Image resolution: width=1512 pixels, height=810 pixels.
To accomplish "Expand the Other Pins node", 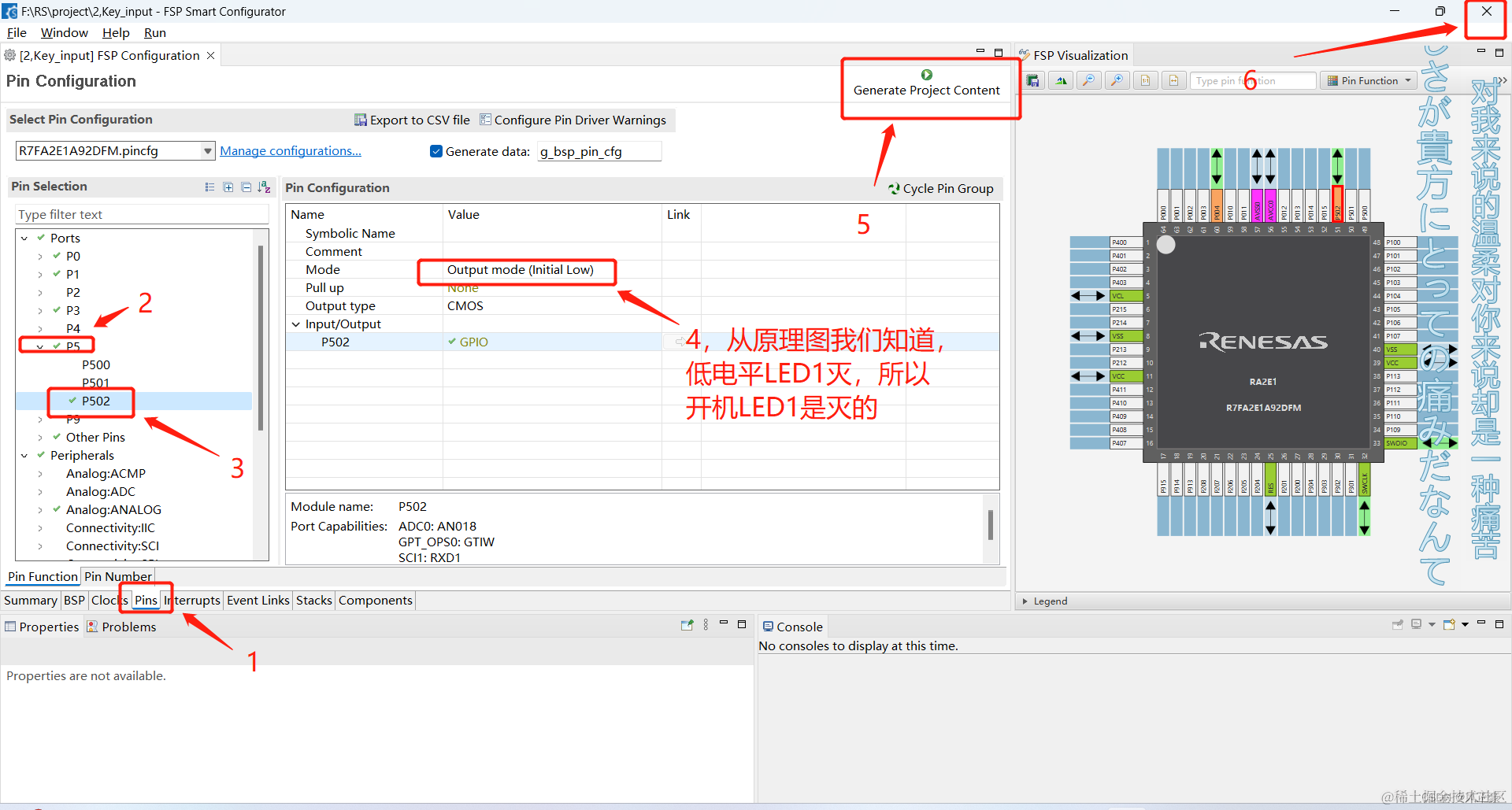I will click(x=40, y=437).
